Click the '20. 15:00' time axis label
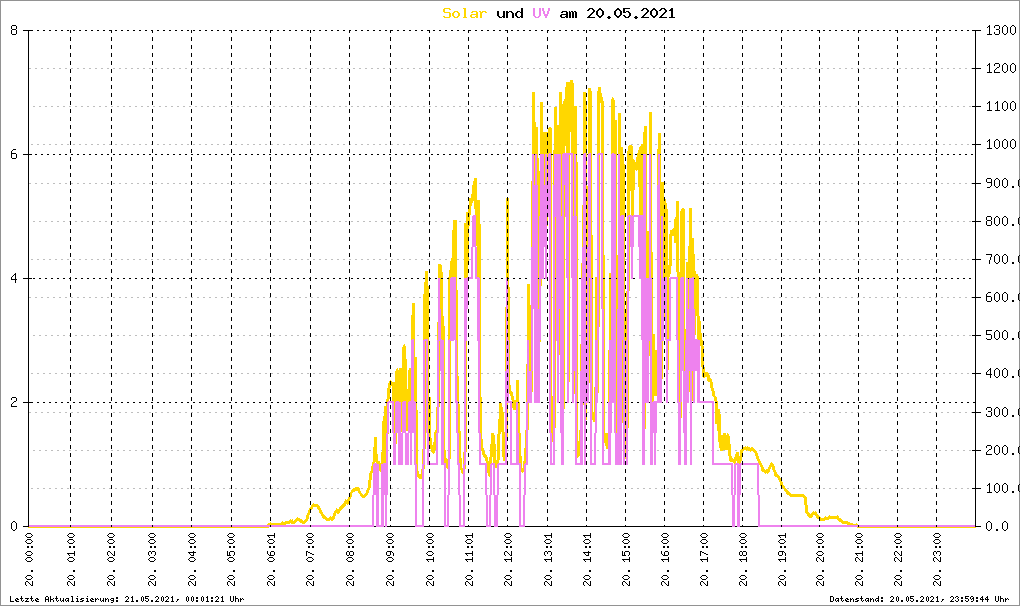 click(x=626, y=560)
